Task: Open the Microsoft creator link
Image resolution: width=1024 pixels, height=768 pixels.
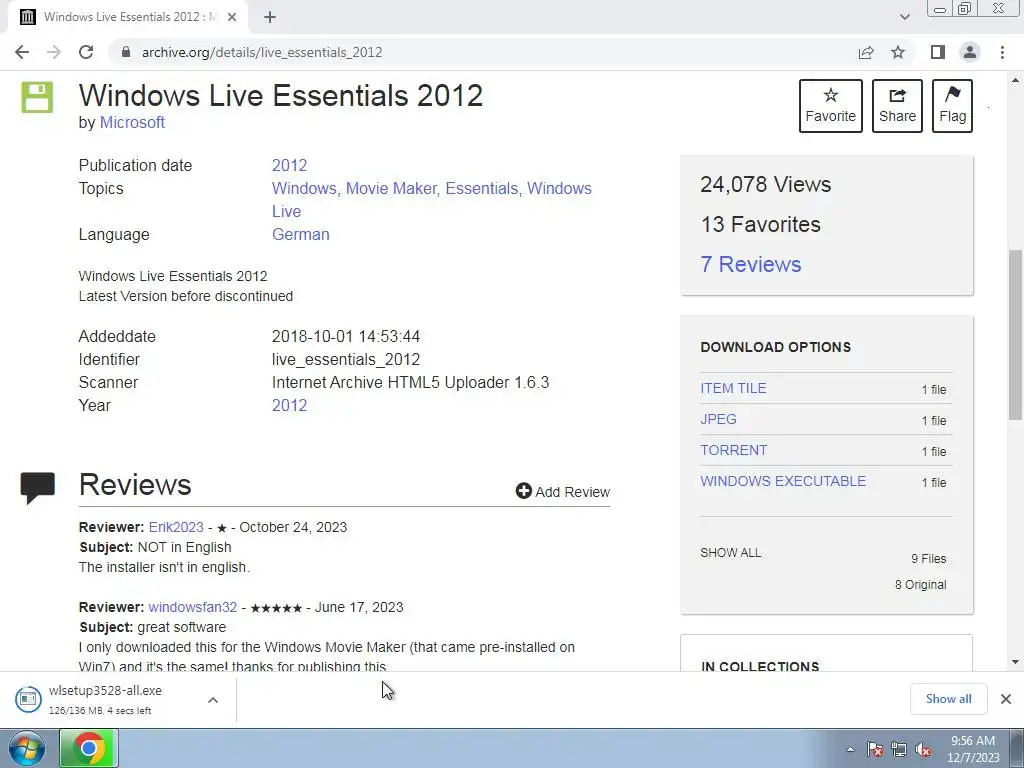Action: [x=132, y=122]
